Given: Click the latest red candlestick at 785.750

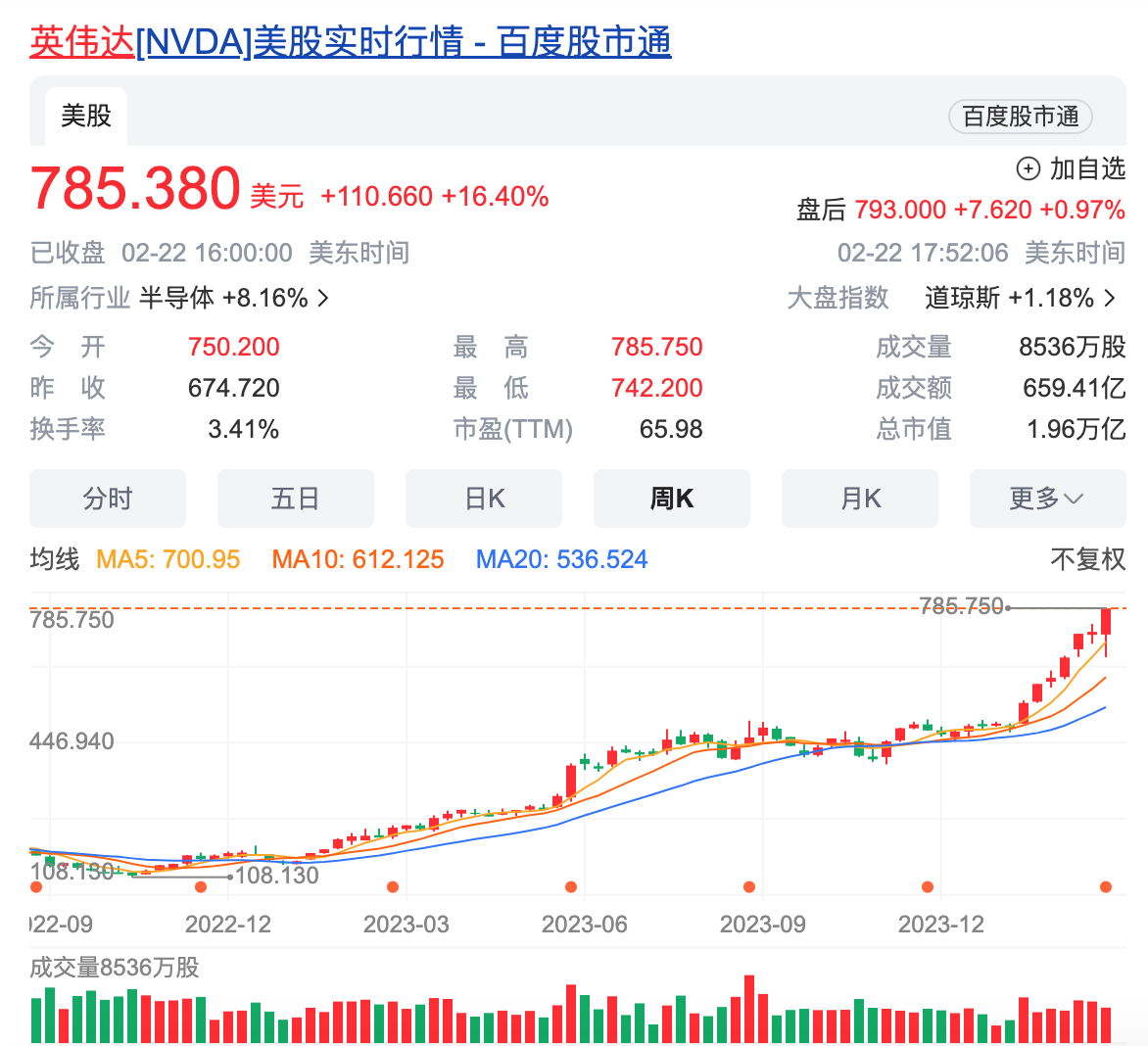Looking at the screenshot, I should point(1106,622).
